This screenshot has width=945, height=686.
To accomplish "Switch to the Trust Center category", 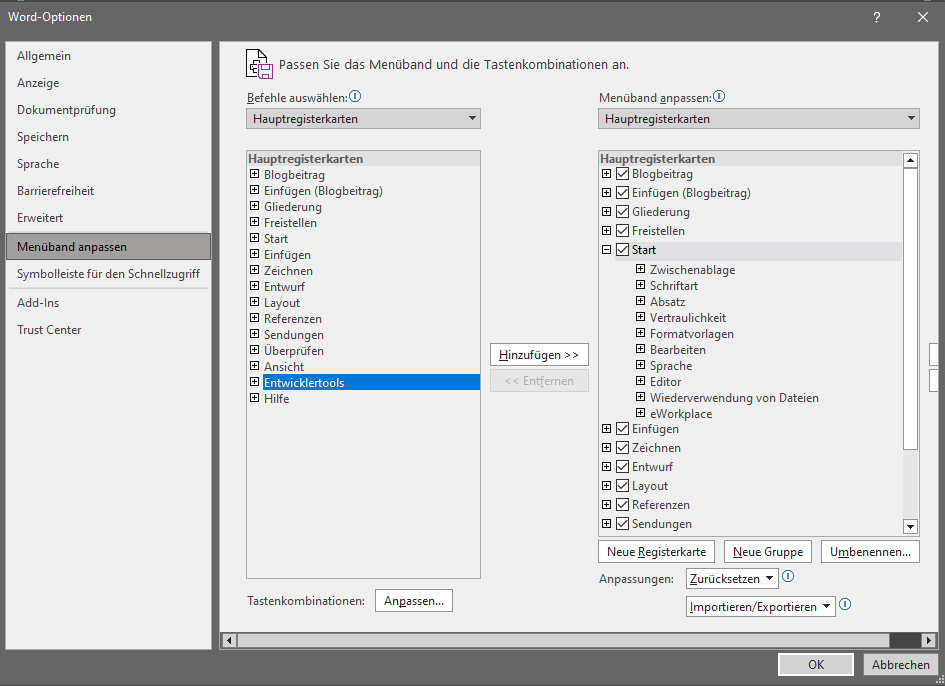I will point(49,330).
